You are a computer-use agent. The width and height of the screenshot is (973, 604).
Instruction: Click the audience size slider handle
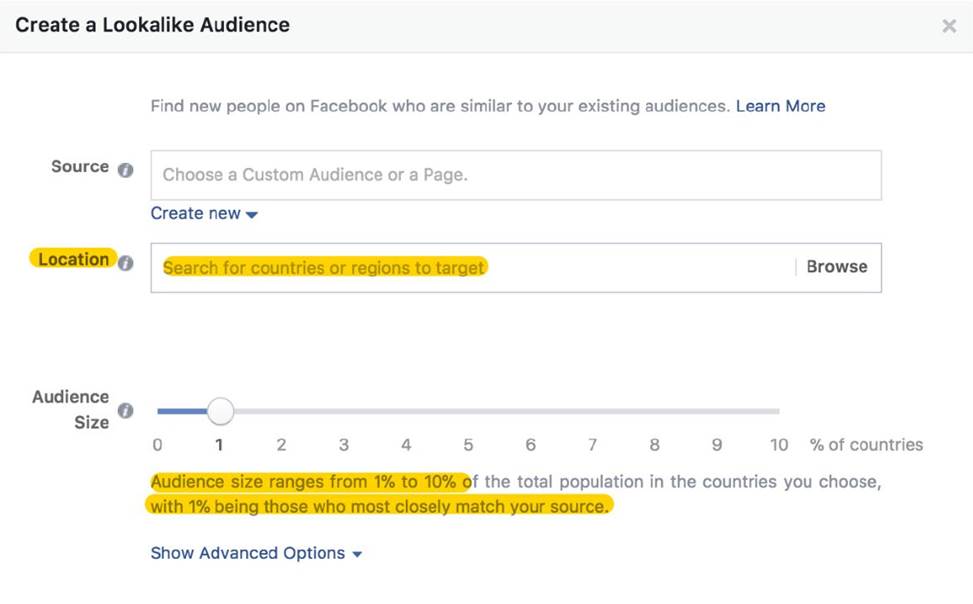tap(220, 411)
